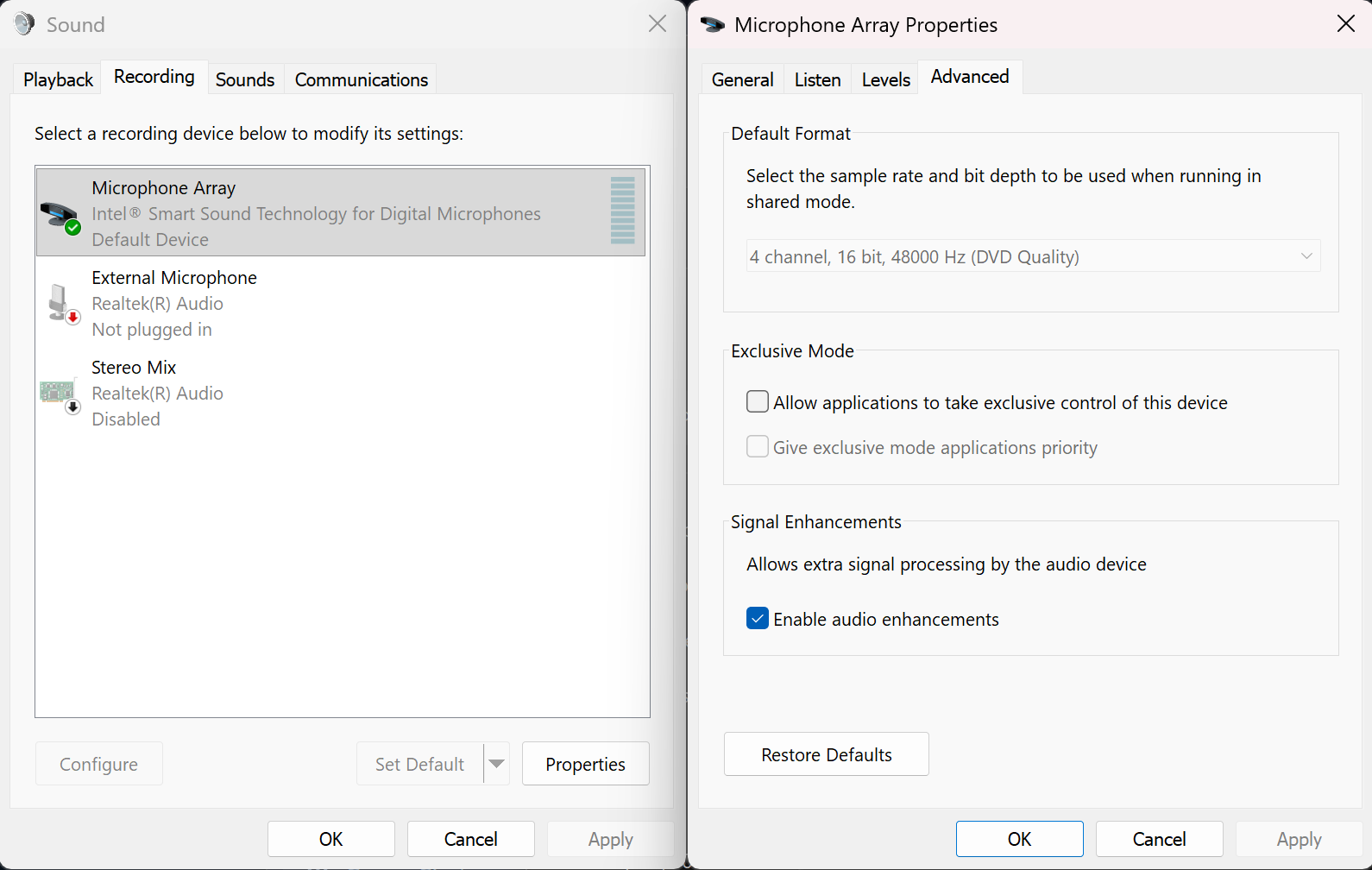The image size is (1372, 870).
Task: Click the Microphone Array device icon
Action: [60, 216]
